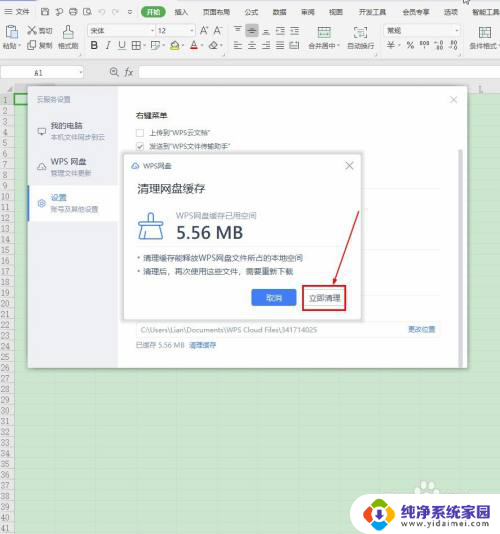Expand the quick access toolbar customize arrow
Viewport: 500px width, 534px height.
pos(130,12)
